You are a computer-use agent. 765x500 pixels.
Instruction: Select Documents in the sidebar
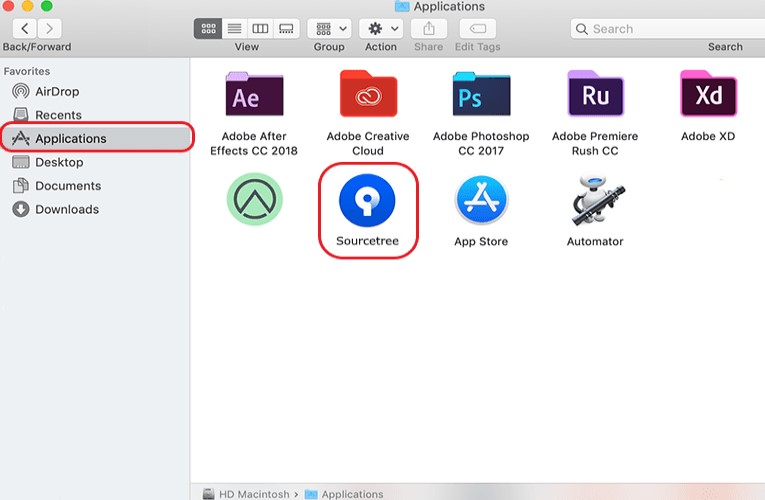[x=96, y=185]
